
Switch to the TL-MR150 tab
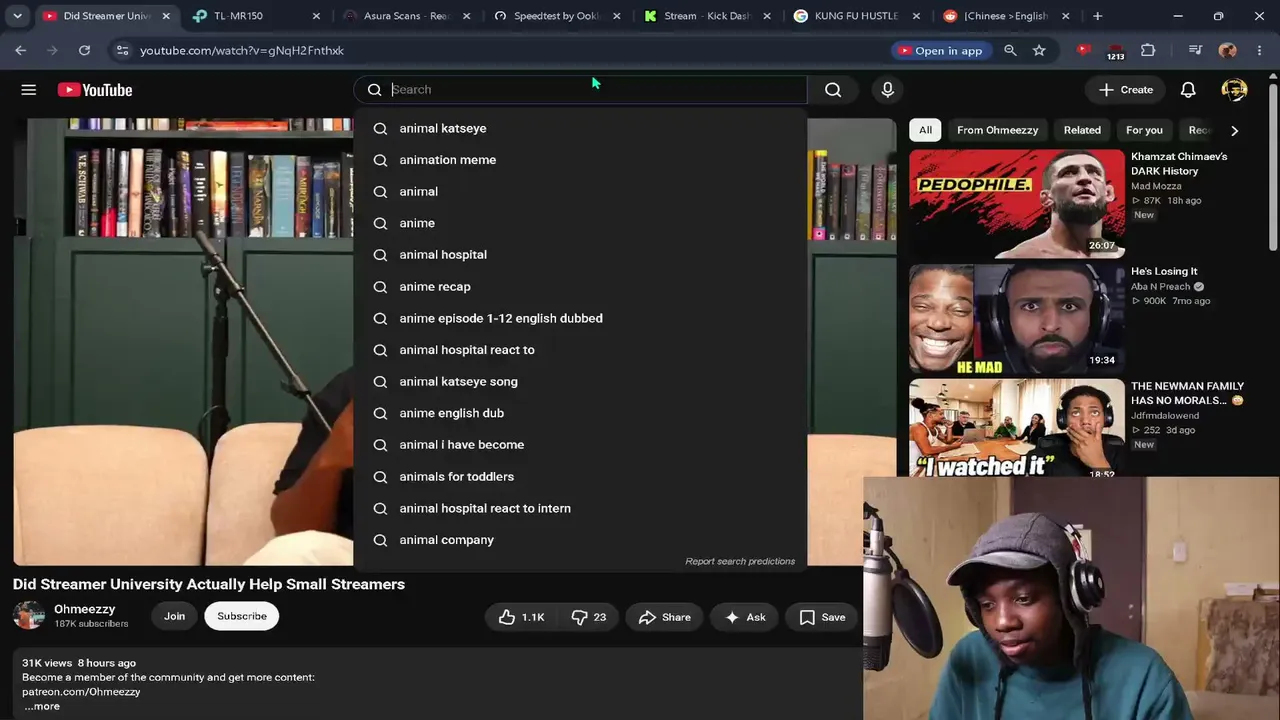[x=257, y=16]
